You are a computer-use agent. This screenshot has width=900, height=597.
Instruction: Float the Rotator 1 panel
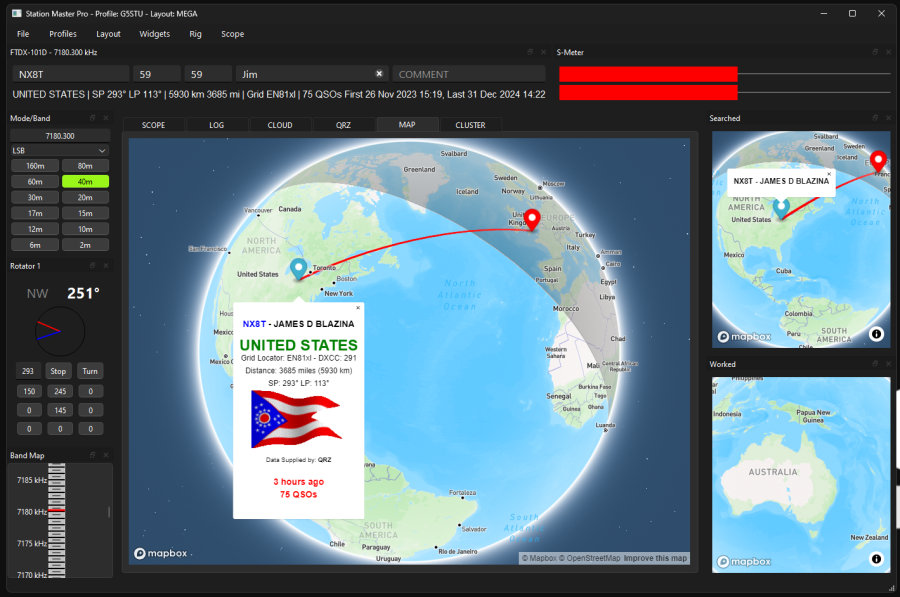[92, 266]
